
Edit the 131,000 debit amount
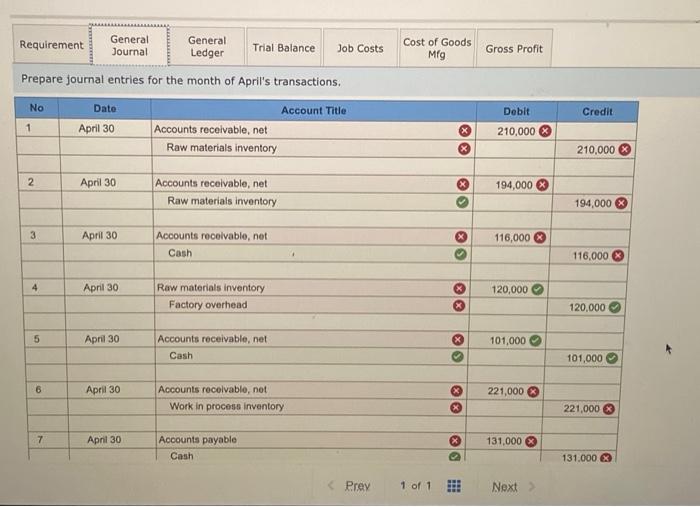[503, 441]
